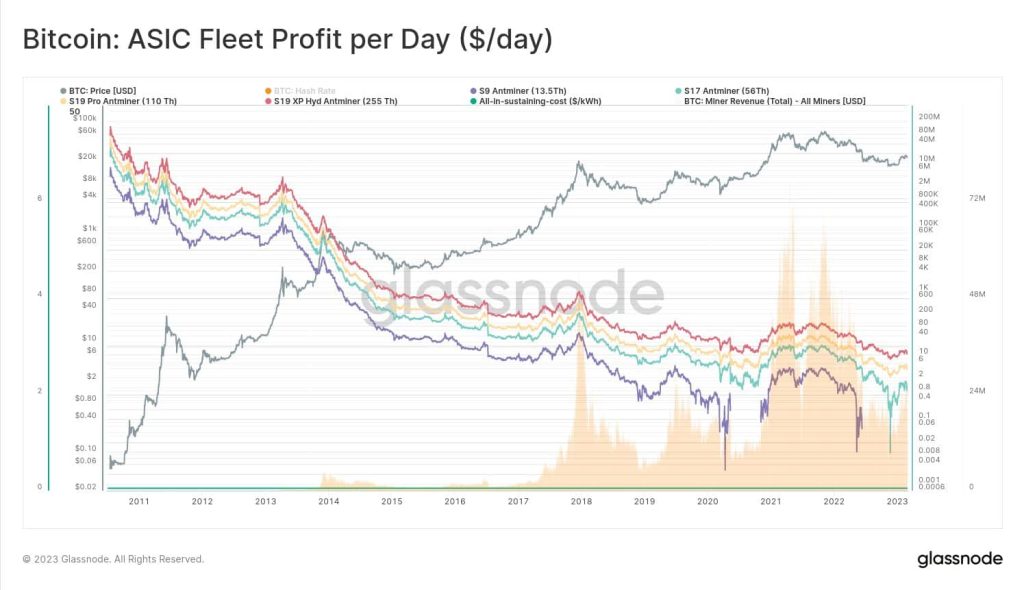Screen dimensions: 1024x590
Task: Click the Glassnode copyright text in footer
Action: (113, 559)
